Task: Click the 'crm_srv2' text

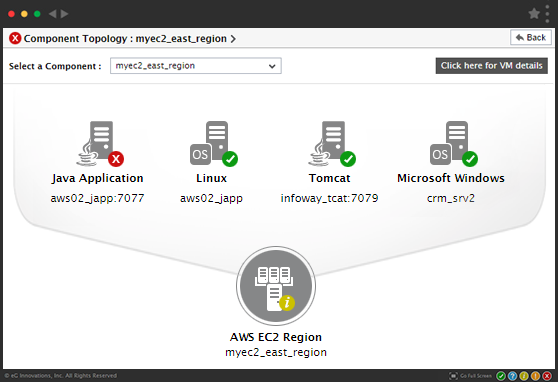Action: click(451, 198)
